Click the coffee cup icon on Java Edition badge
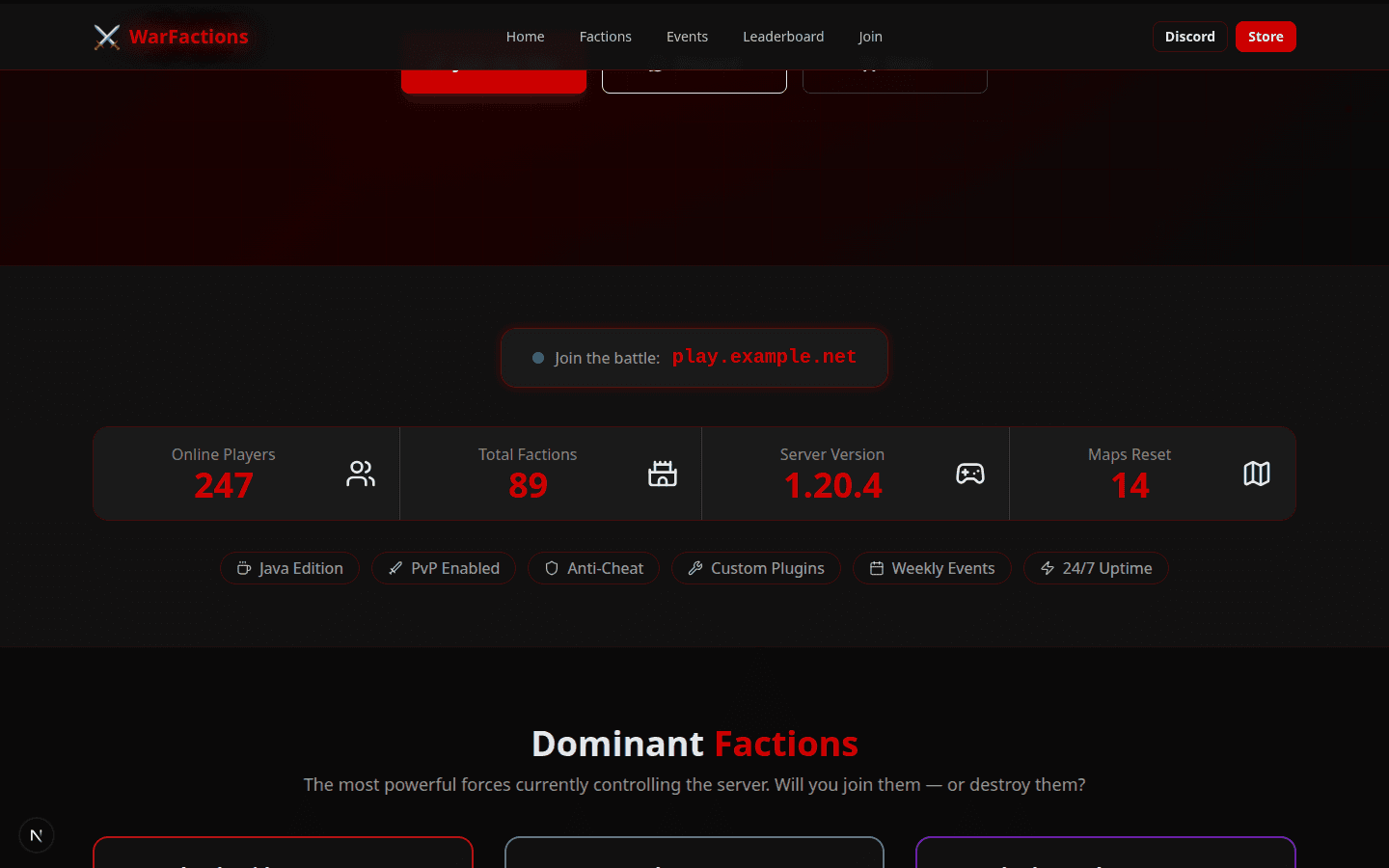The height and width of the screenshot is (868, 1389). (246, 568)
